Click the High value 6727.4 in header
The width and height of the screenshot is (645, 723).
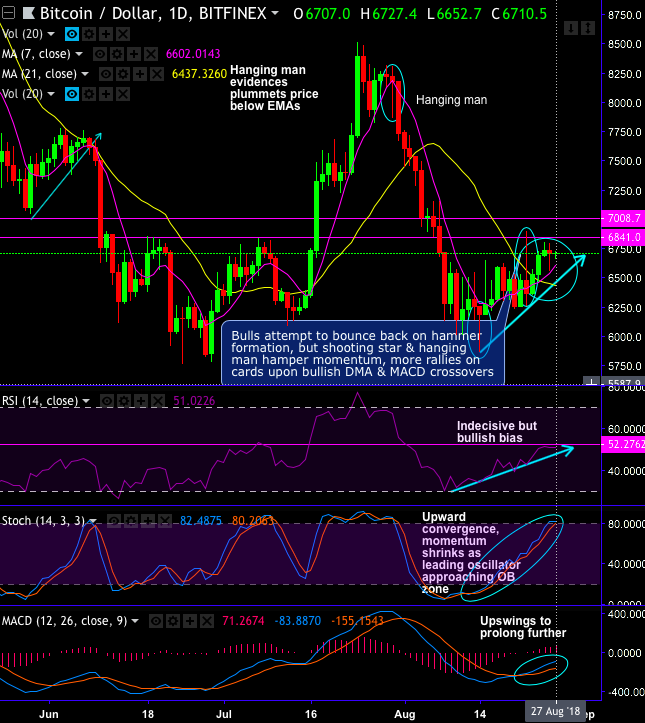pos(394,14)
